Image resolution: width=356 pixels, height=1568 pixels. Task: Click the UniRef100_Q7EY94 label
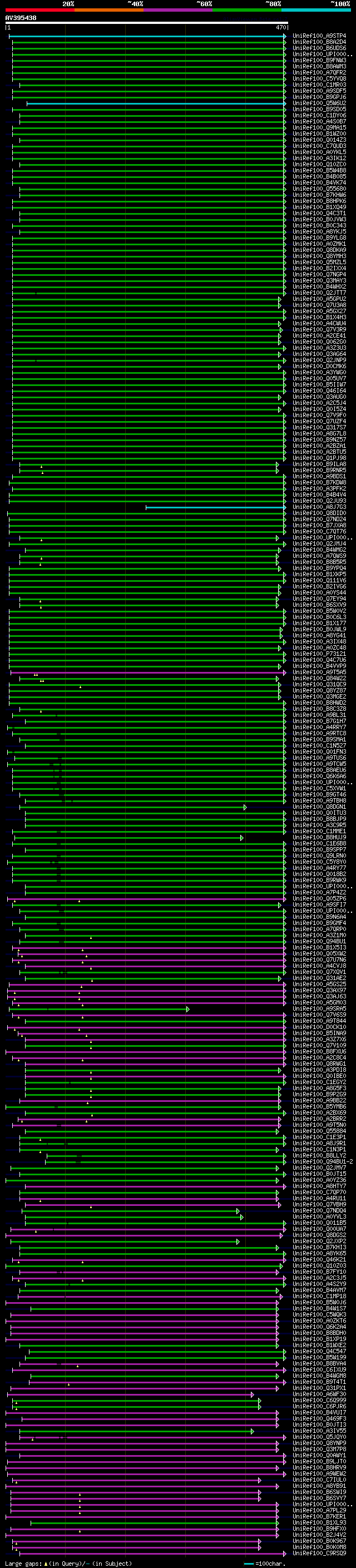pos(319,599)
